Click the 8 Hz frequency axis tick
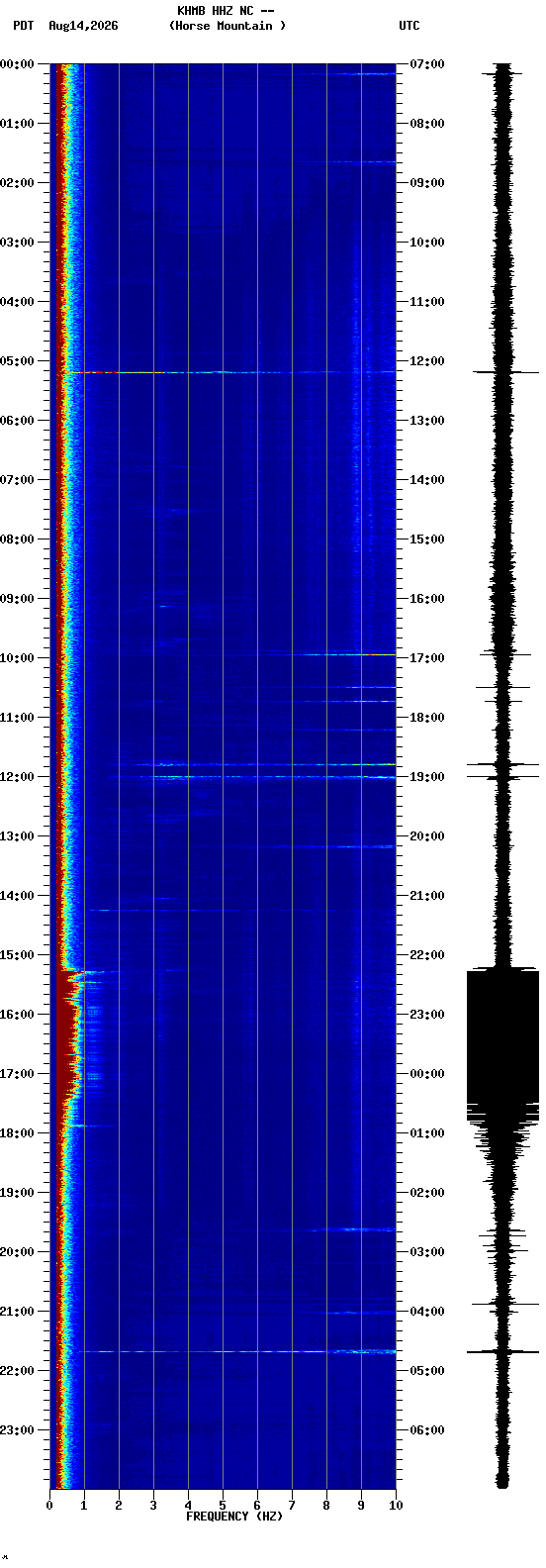 click(x=326, y=1506)
